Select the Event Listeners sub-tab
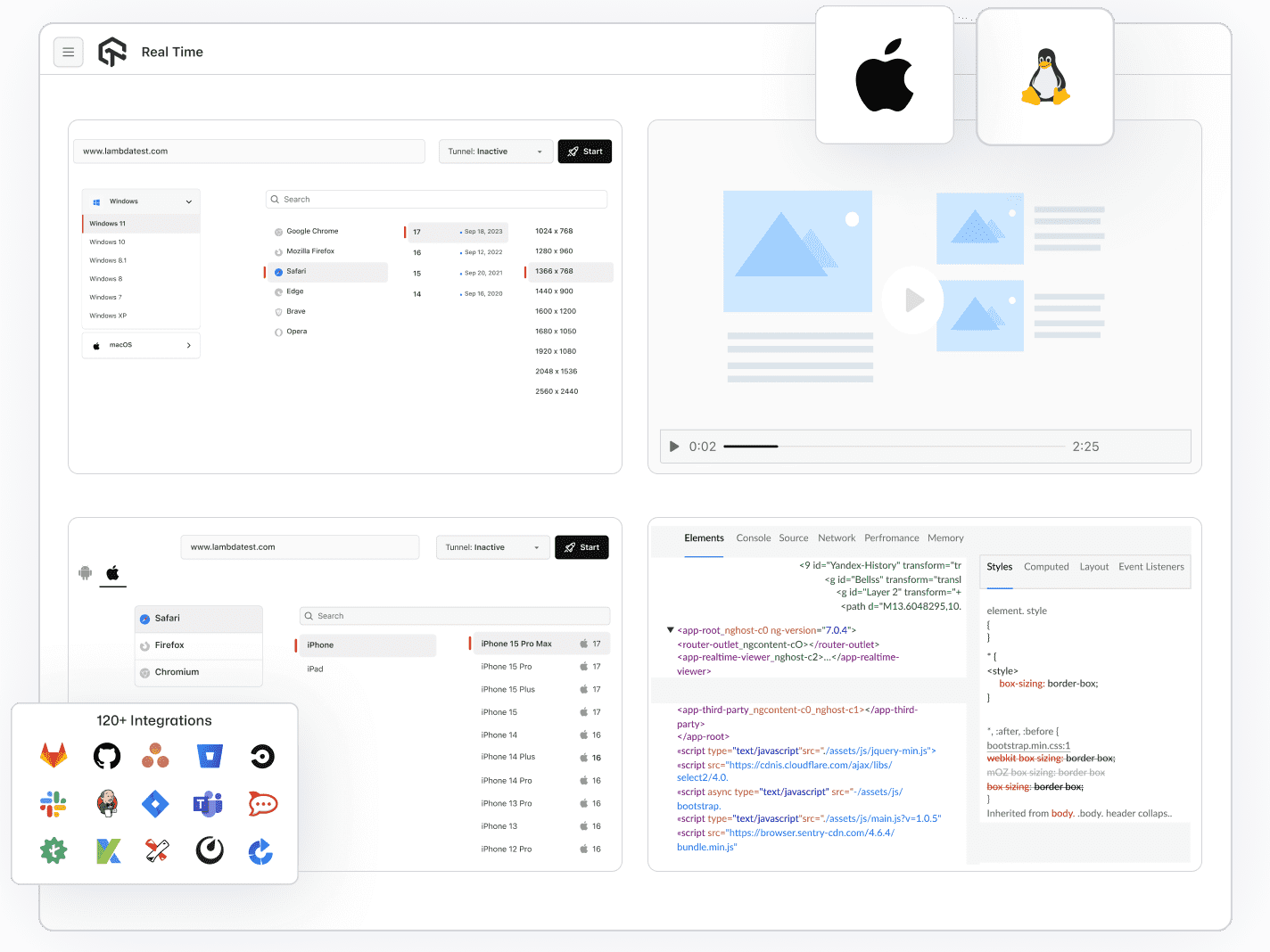 click(x=1151, y=567)
